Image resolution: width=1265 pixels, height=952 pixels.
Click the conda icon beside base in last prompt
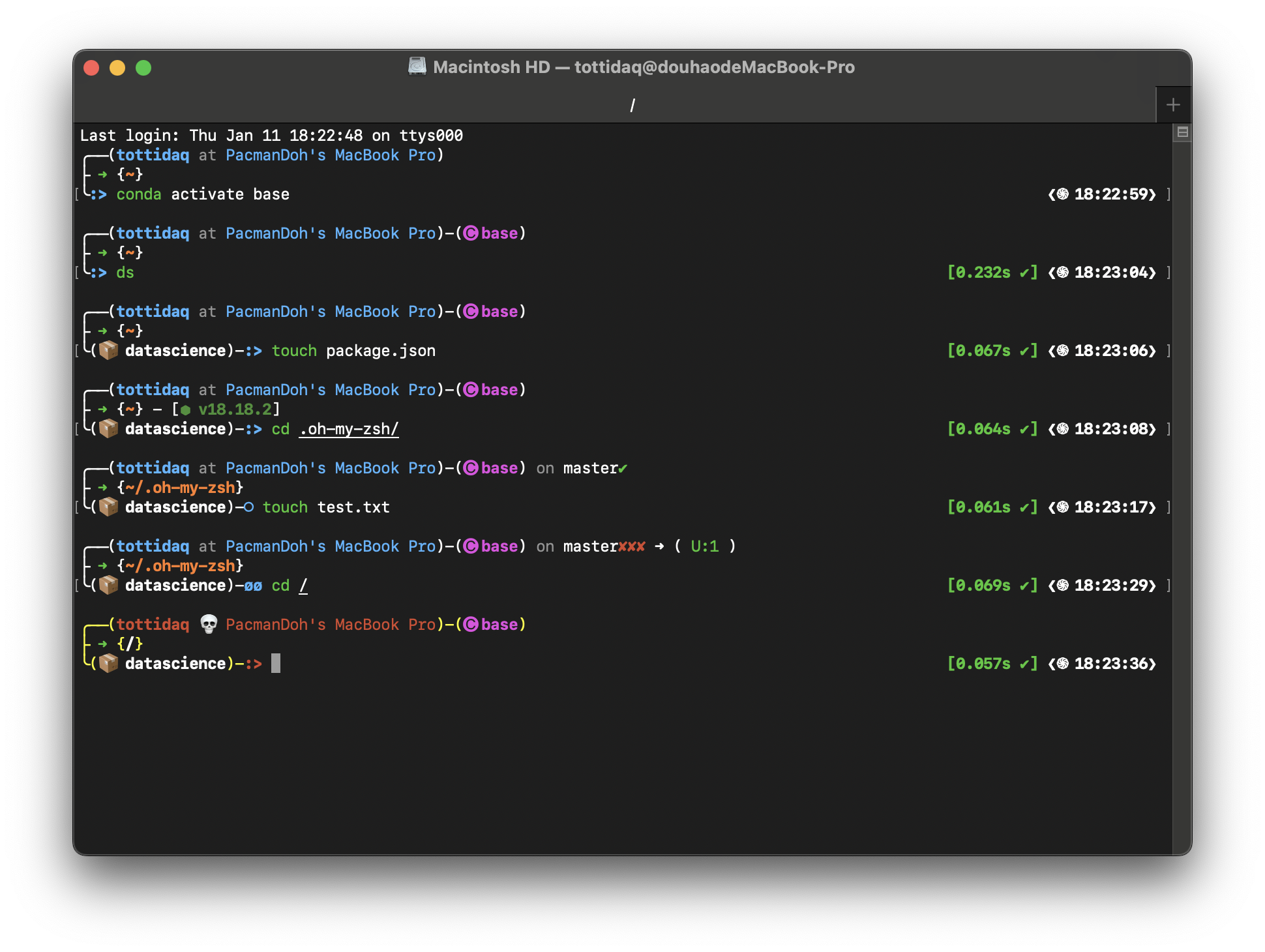471,624
